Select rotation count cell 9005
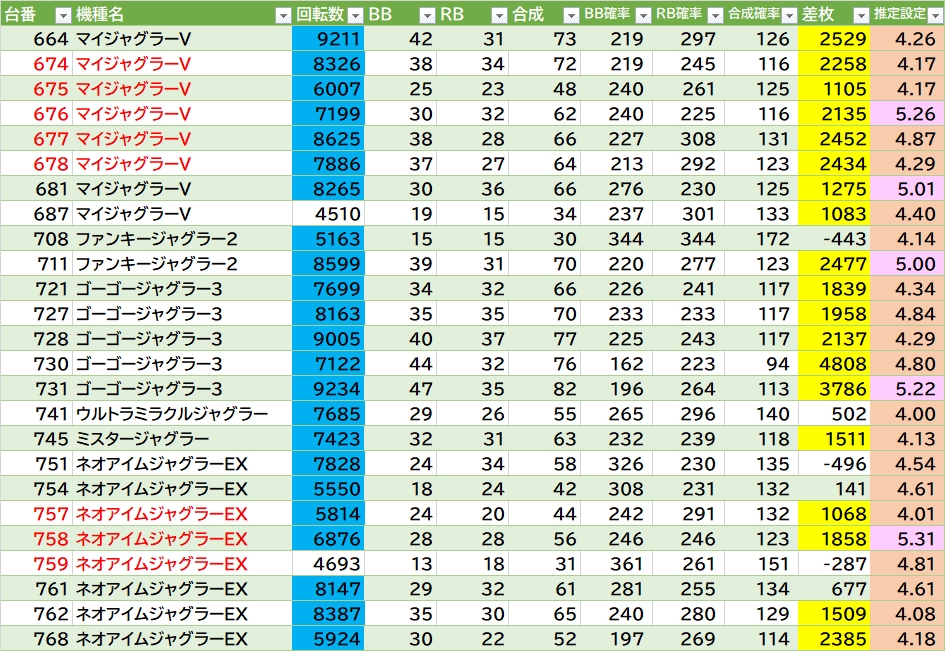 coord(328,339)
